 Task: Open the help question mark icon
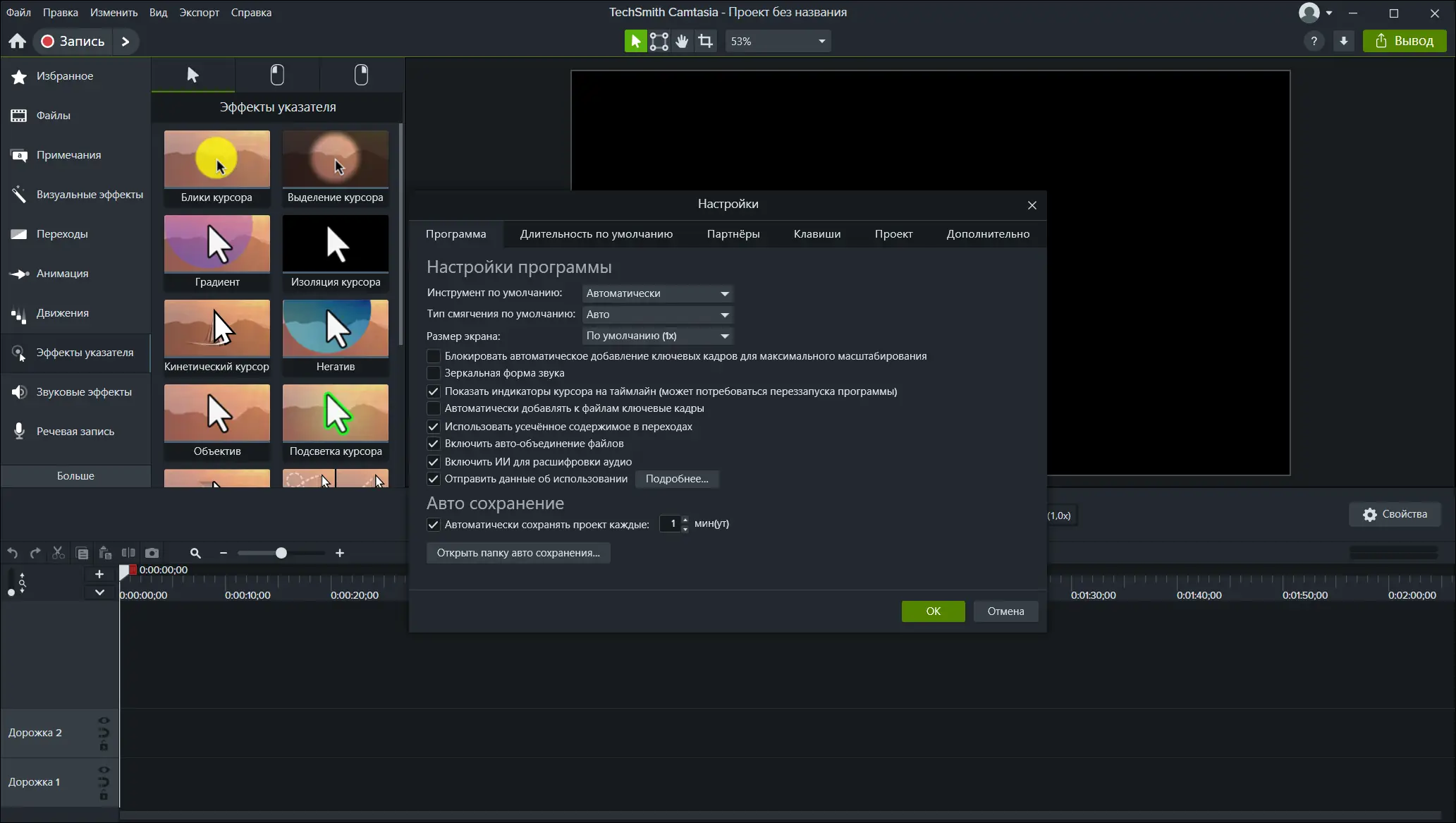tap(1314, 42)
